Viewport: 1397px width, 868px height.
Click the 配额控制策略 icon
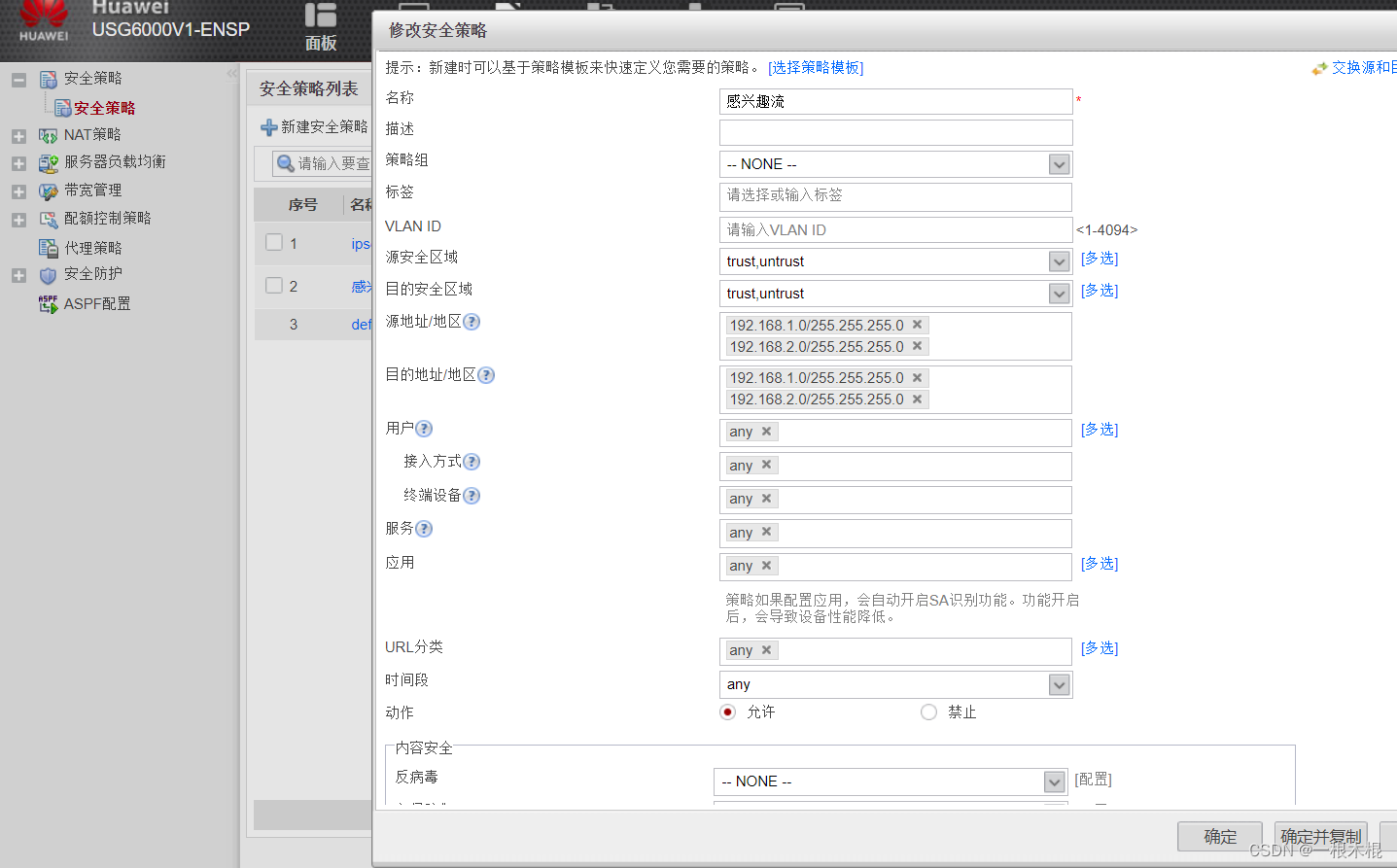tap(49, 219)
